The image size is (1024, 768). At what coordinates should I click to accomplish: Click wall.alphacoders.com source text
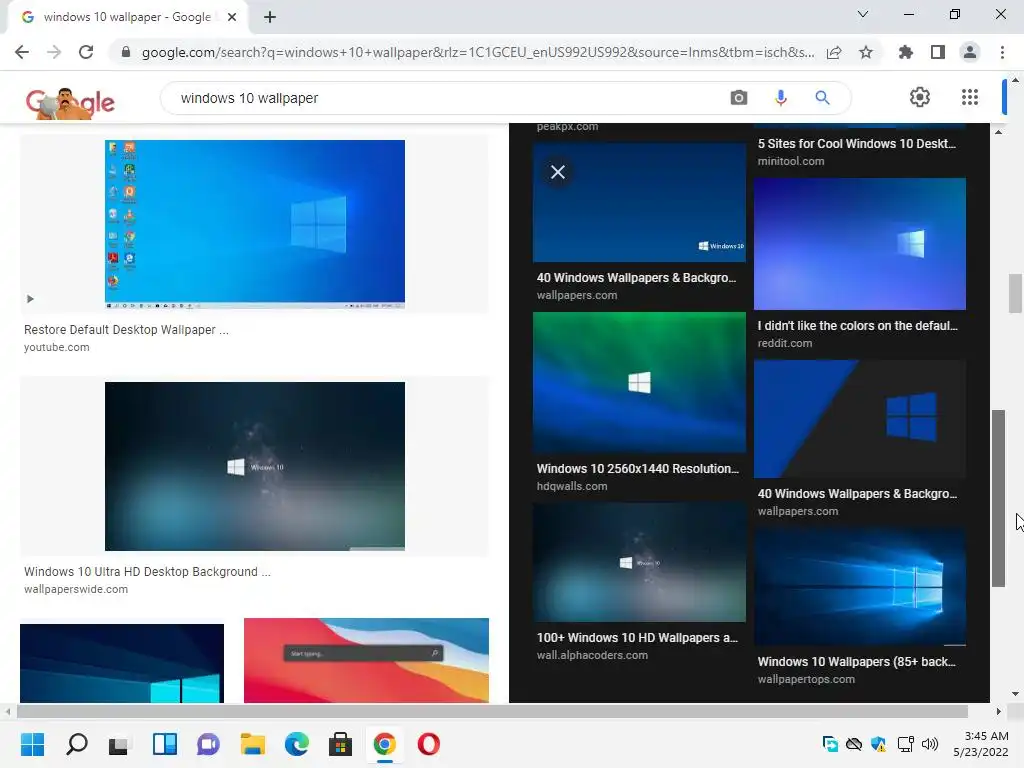(x=592, y=655)
